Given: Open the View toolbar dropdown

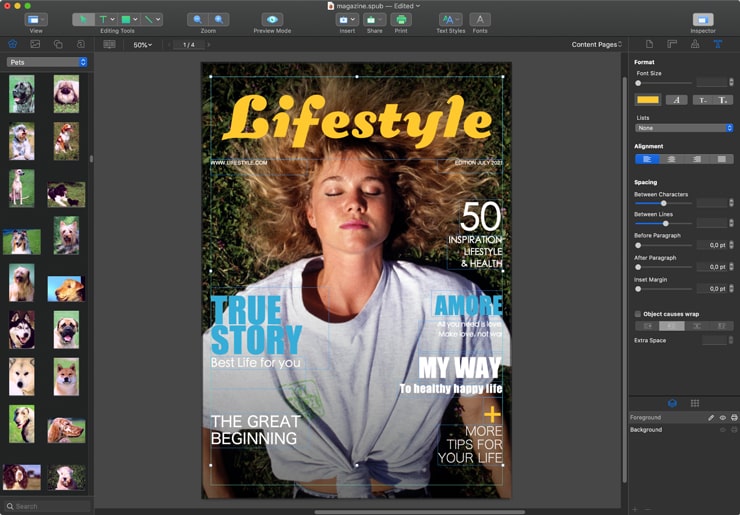Looking at the screenshot, I should [x=36, y=19].
